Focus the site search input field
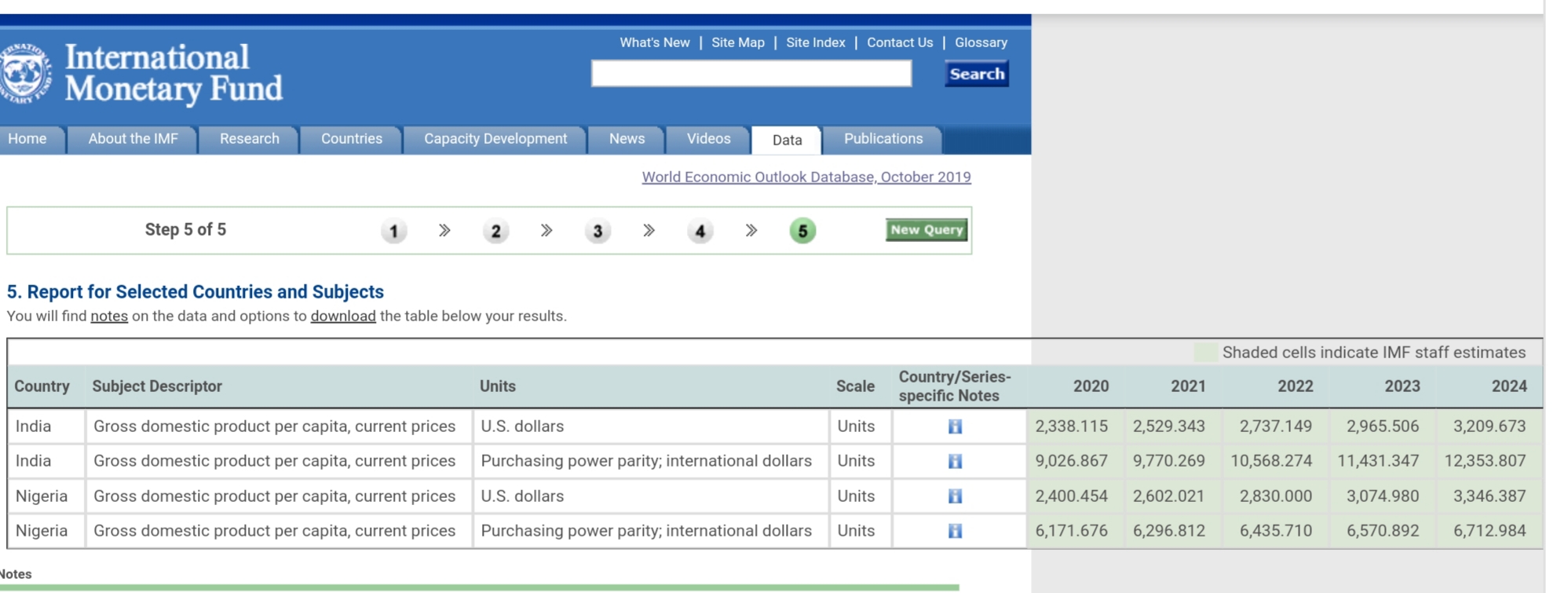The image size is (1568, 593). point(751,74)
